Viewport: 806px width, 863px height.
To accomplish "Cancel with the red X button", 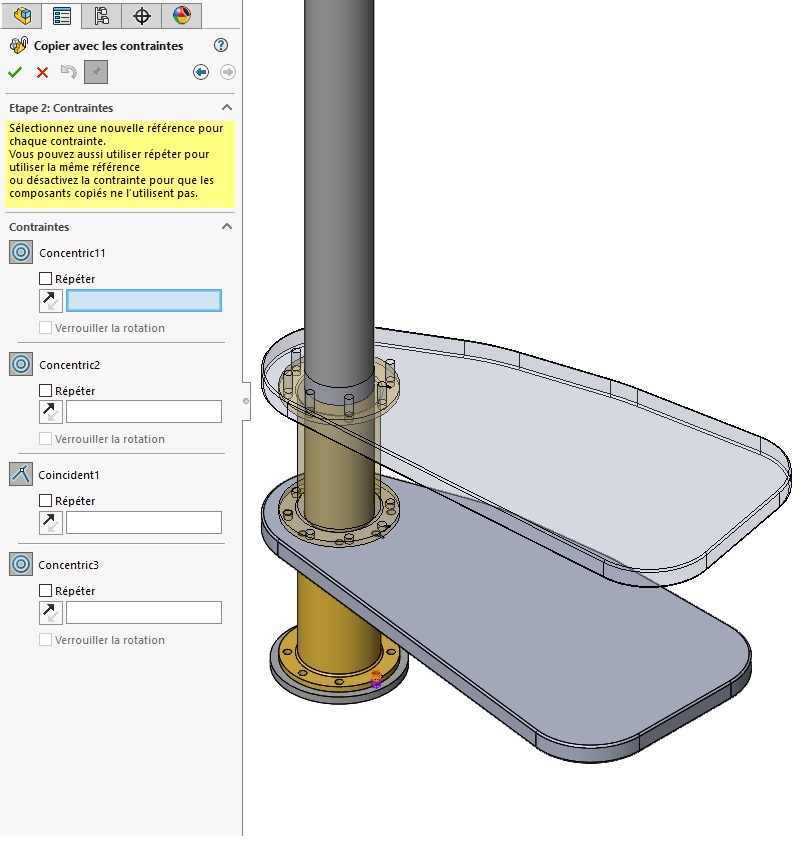I will pos(42,72).
